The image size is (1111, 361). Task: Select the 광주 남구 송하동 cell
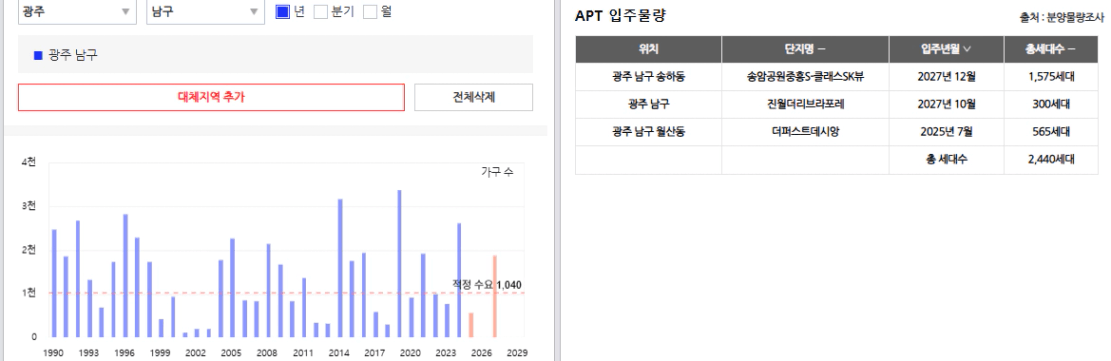(648, 77)
